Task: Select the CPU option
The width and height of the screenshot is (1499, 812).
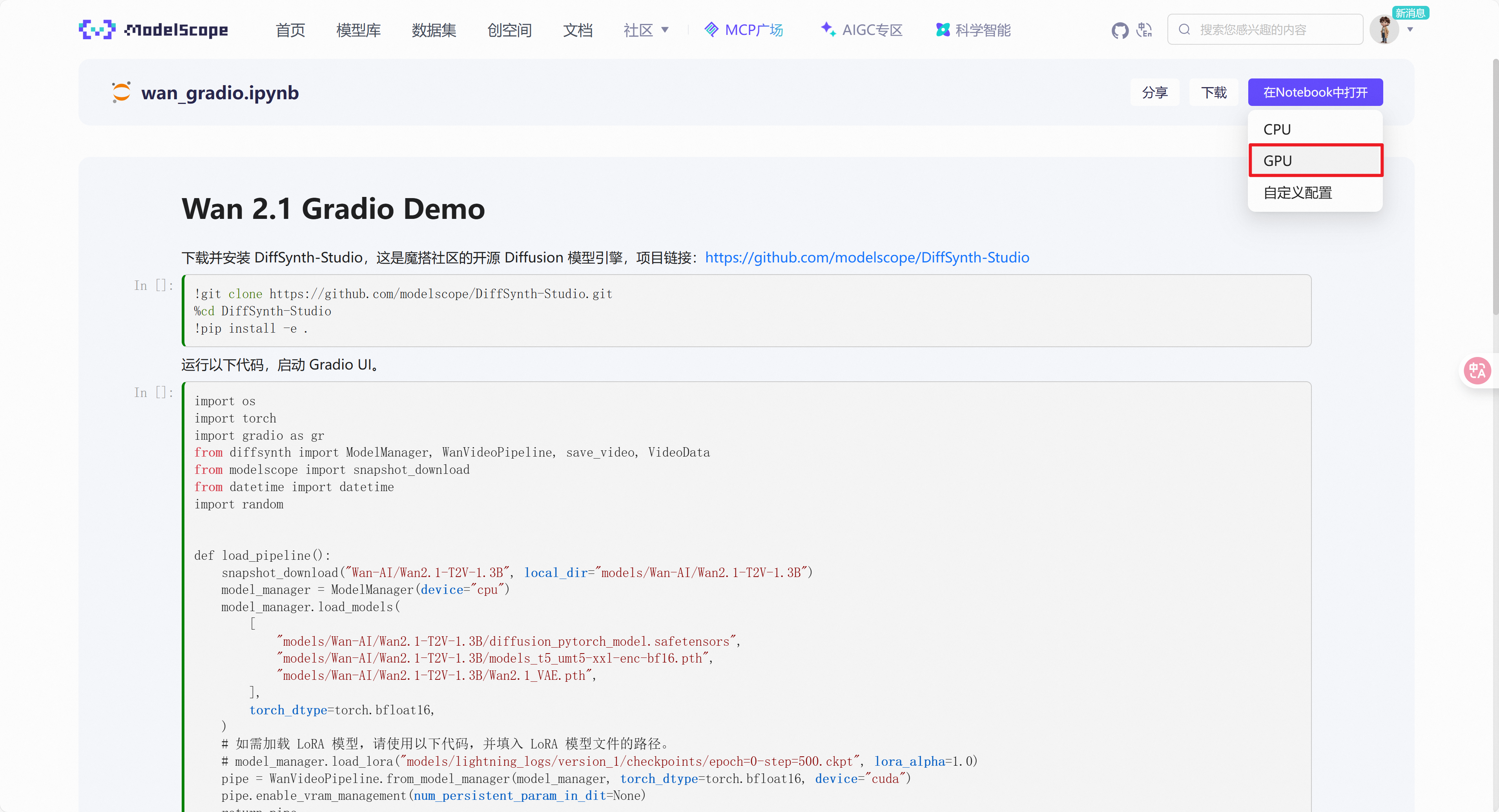Action: click(x=1315, y=129)
